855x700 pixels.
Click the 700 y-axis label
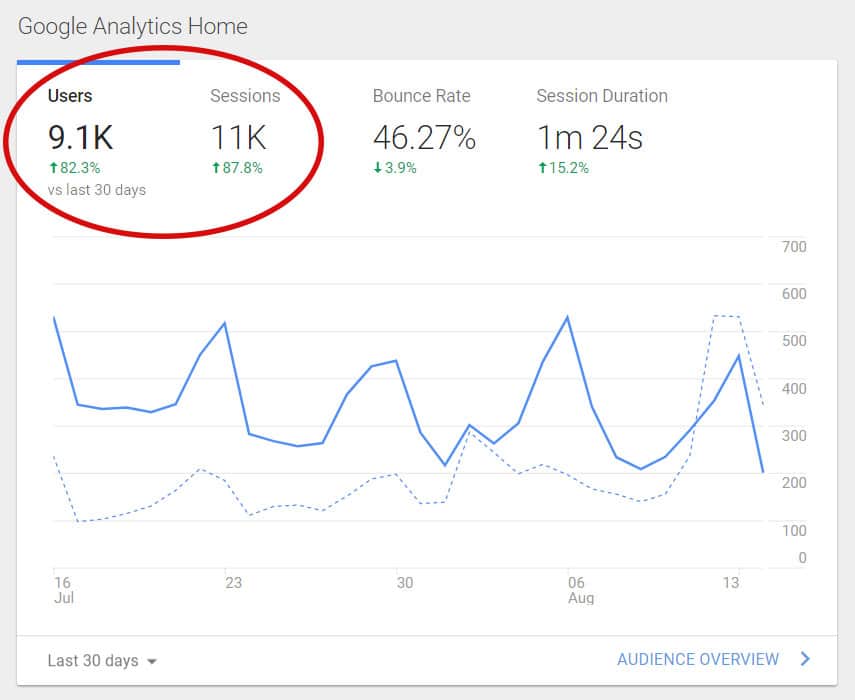(794, 247)
